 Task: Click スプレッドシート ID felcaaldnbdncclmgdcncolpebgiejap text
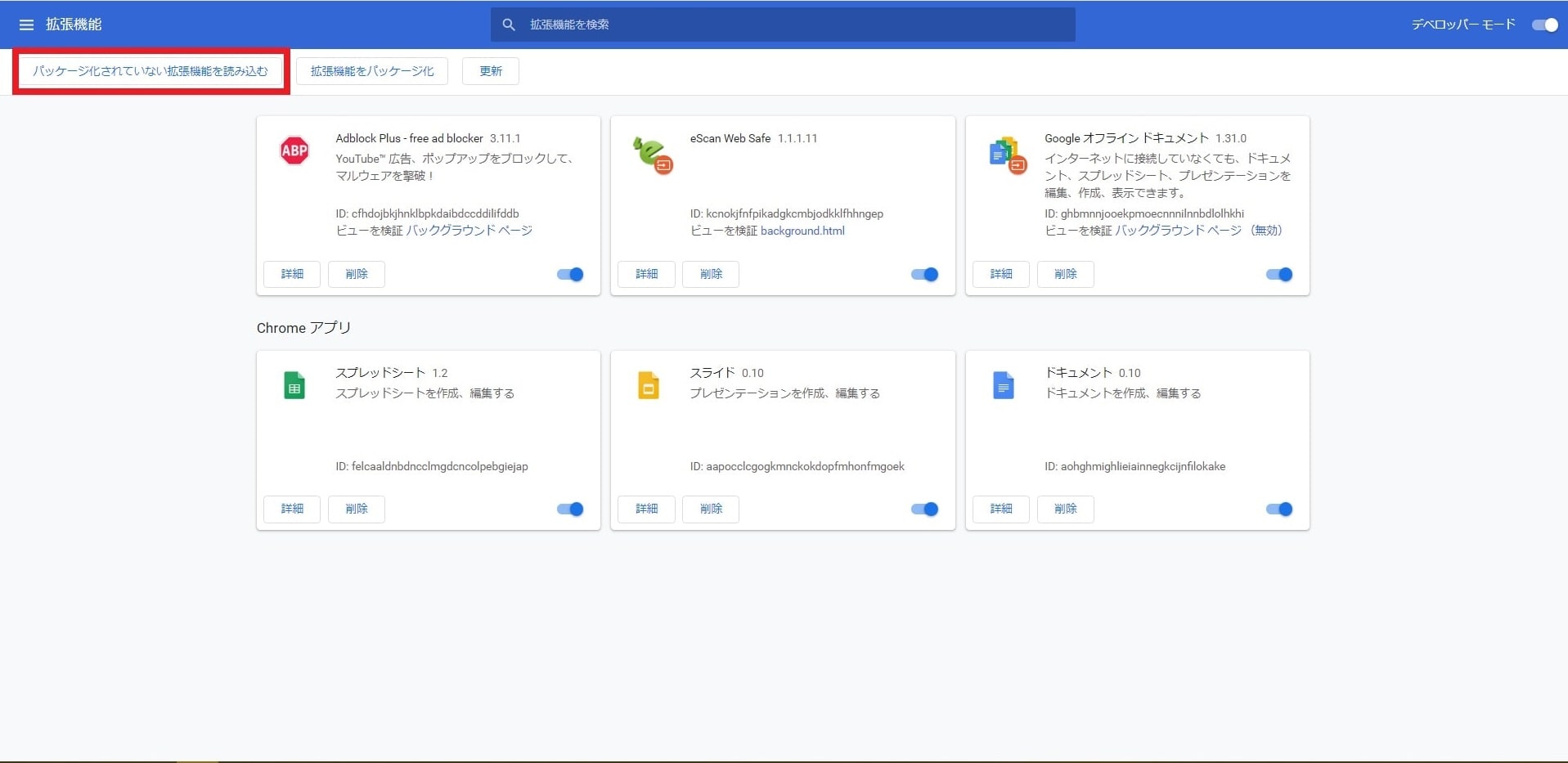click(x=432, y=466)
